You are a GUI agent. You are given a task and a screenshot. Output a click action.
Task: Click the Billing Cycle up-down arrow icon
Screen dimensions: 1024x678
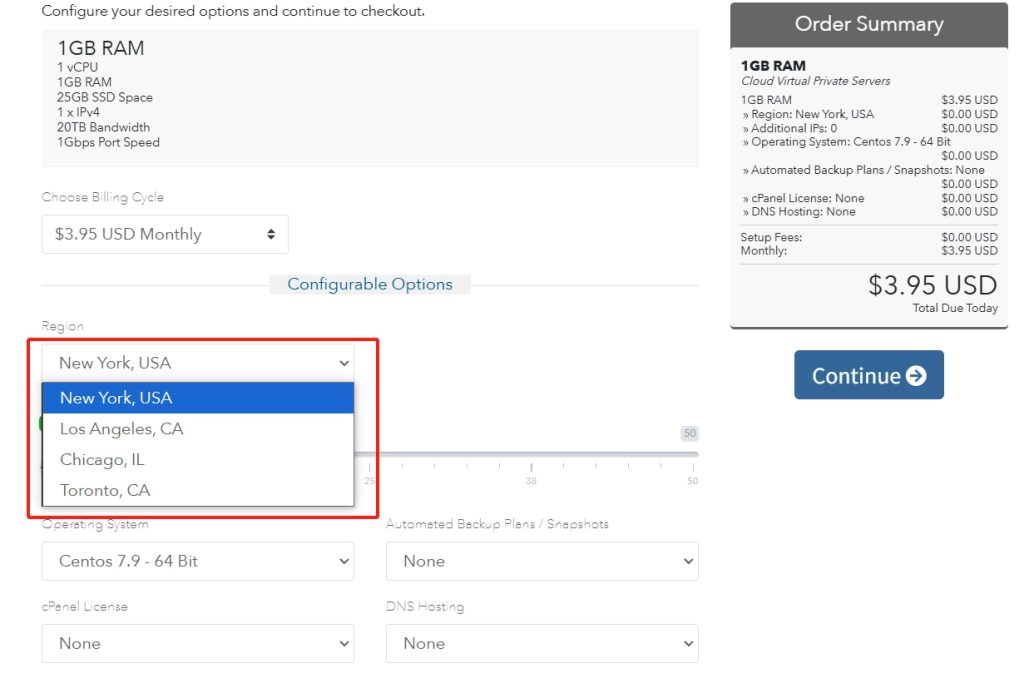271,234
